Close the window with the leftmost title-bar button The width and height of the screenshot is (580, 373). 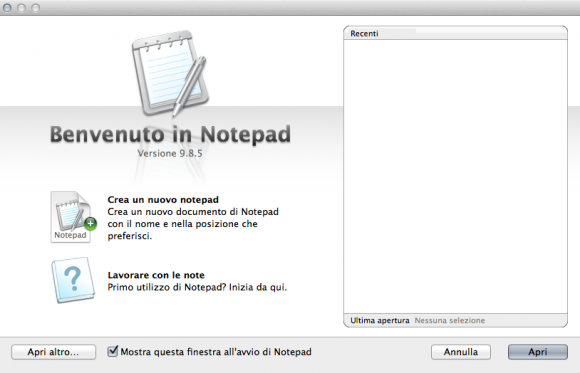point(7,7)
